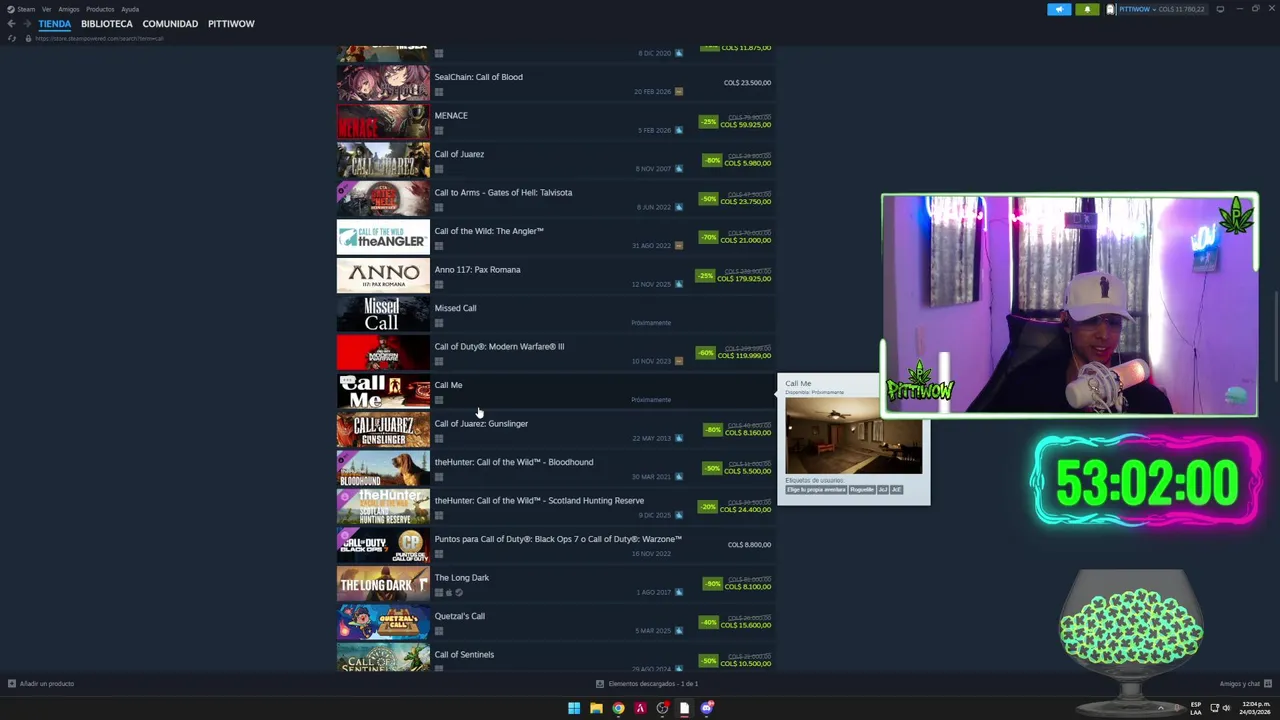This screenshot has height=720, width=1280.
Task: Click the store URL address field
Action: pos(100,38)
